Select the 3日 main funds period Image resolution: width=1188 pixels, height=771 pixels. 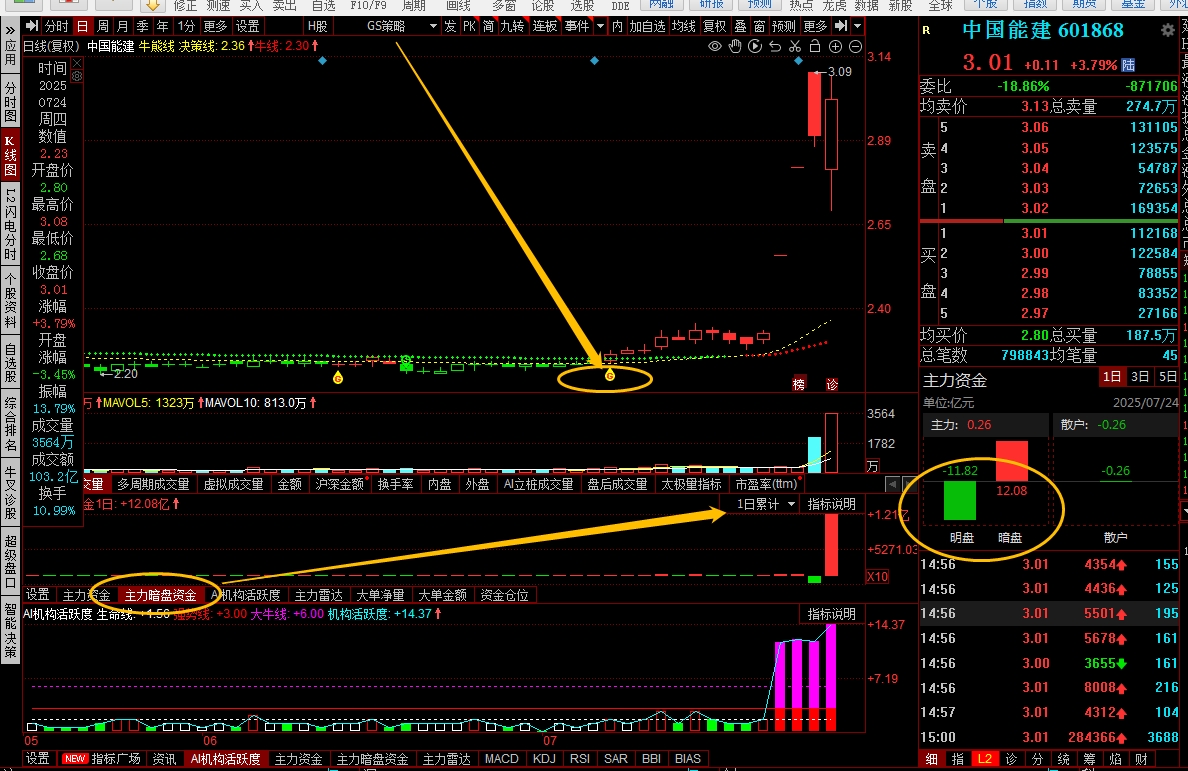(x=1140, y=377)
